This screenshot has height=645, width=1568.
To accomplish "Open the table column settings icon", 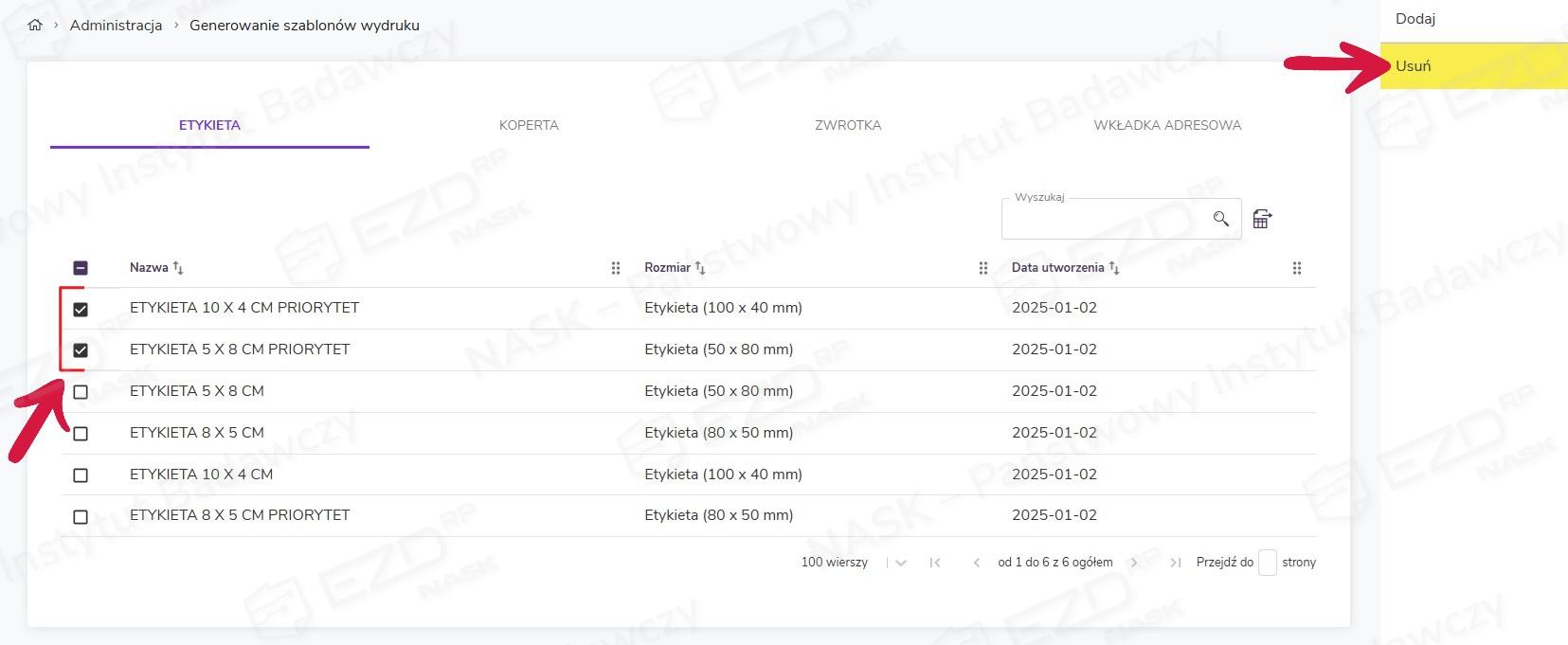I will coord(1261,219).
